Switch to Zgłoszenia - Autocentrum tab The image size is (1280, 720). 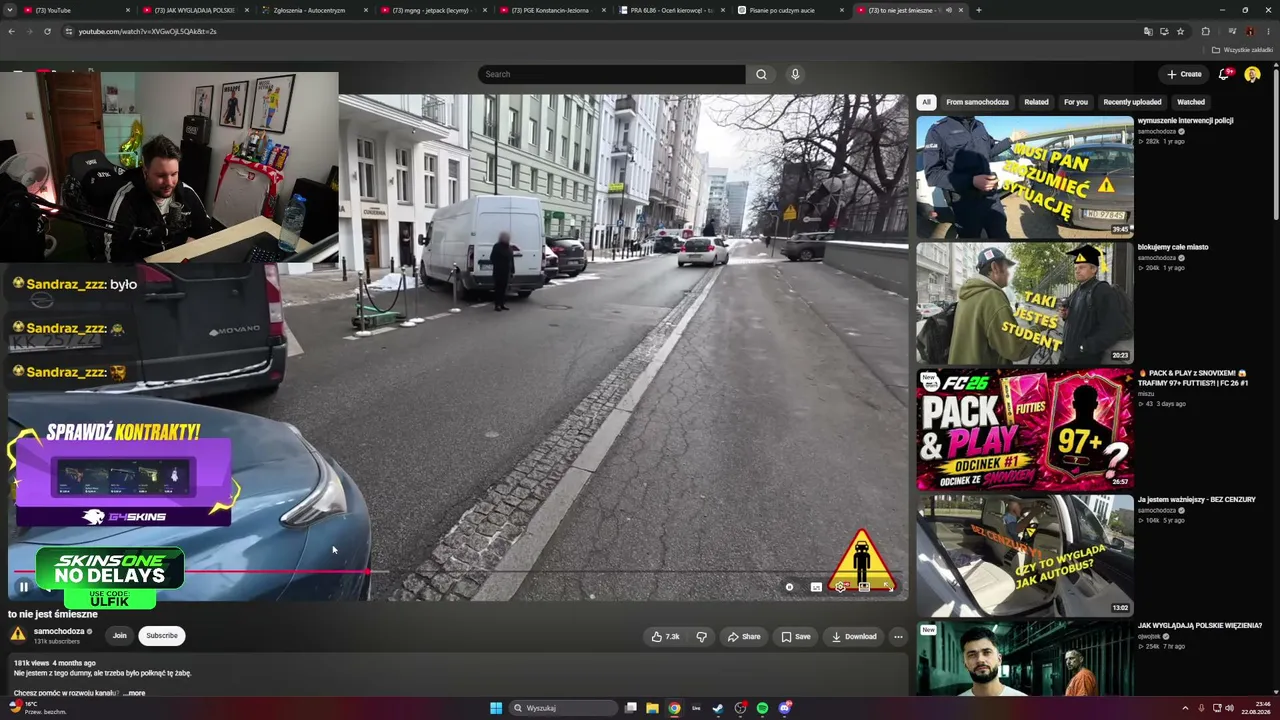tap(314, 10)
